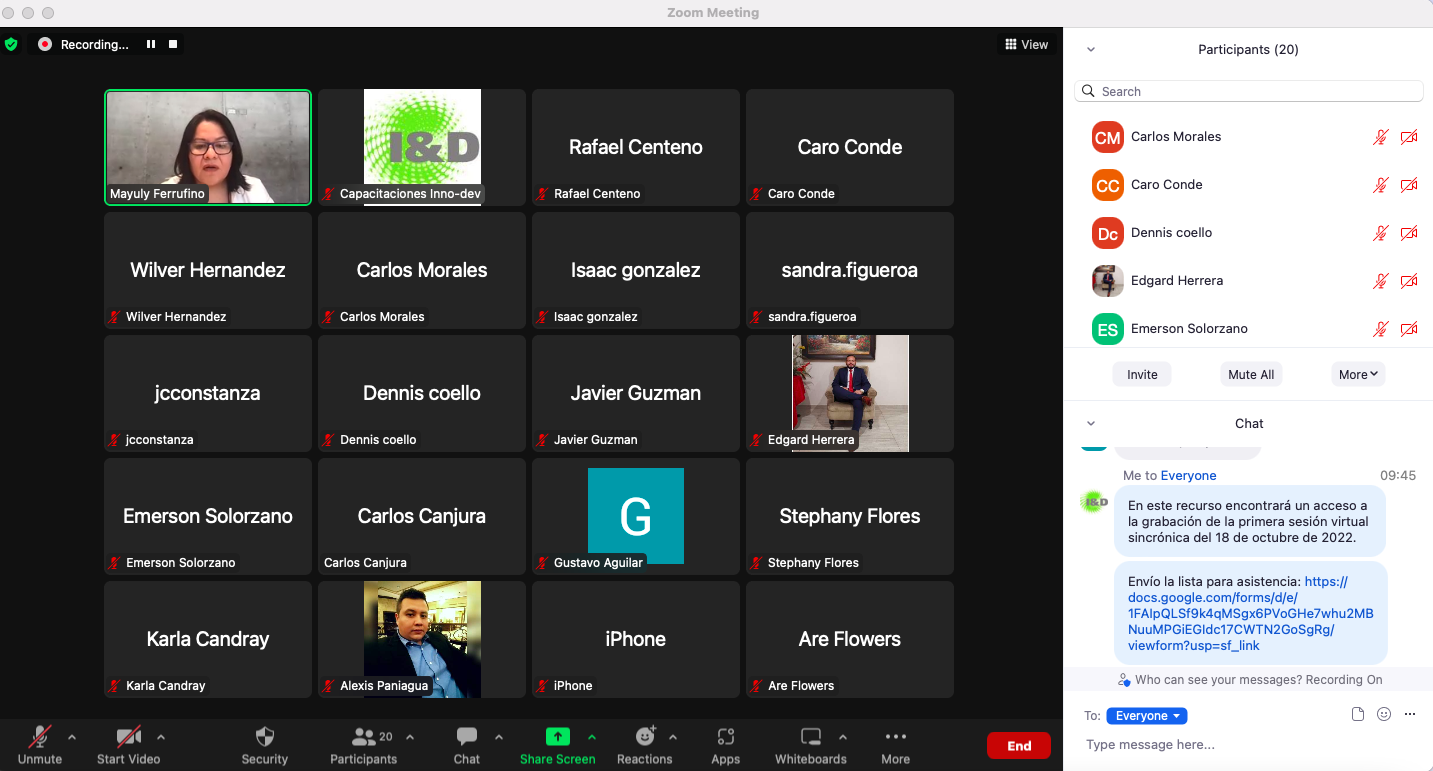The width and height of the screenshot is (1433, 771).
Task: Expand audio options arrow beside Unmute
Action: pyautogui.click(x=72, y=737)
